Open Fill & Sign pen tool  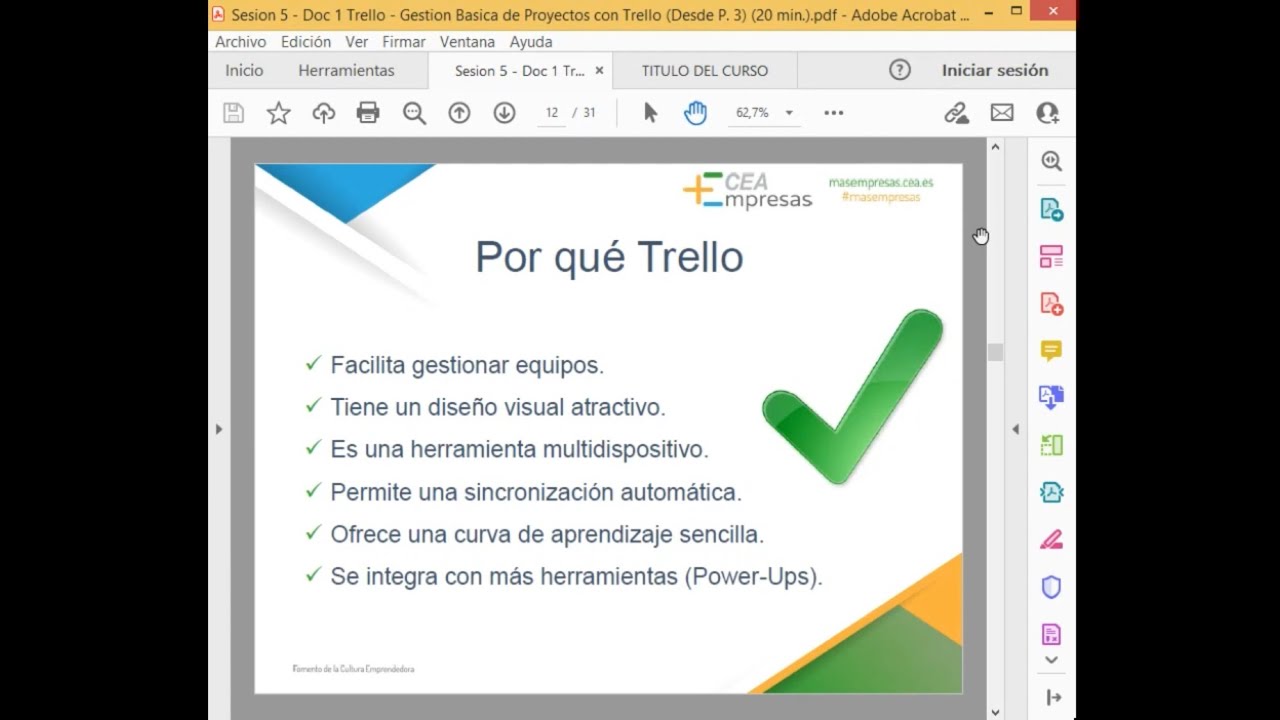pyautogui.click(x=1051, y=540)
